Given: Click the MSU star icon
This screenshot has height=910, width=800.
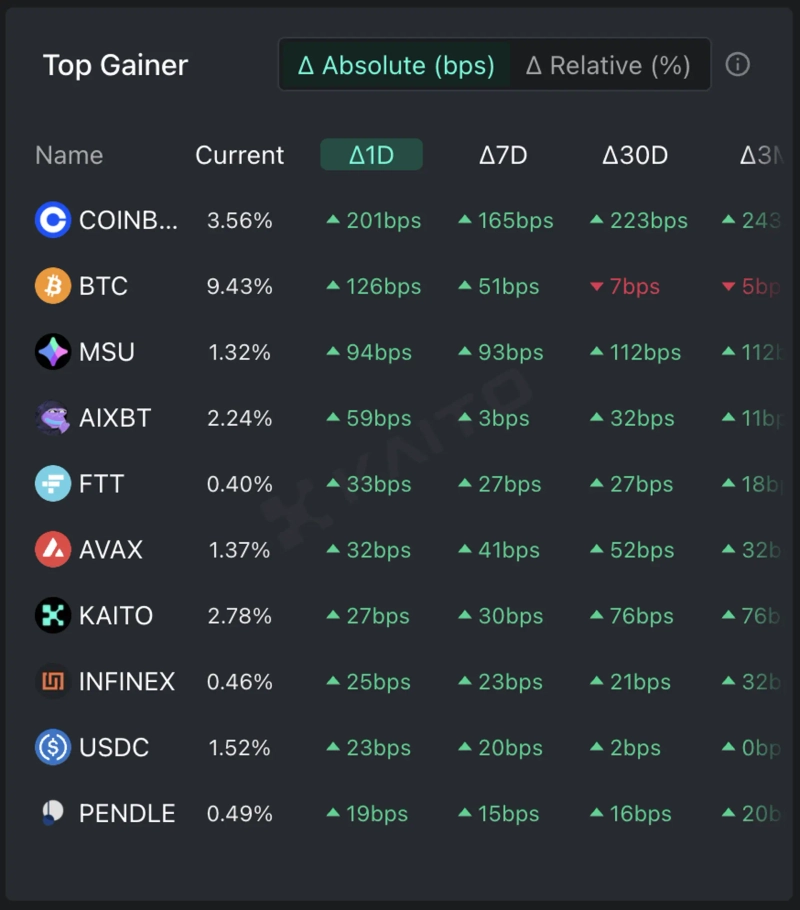Looking at the screenshot, I should (53, 352).
